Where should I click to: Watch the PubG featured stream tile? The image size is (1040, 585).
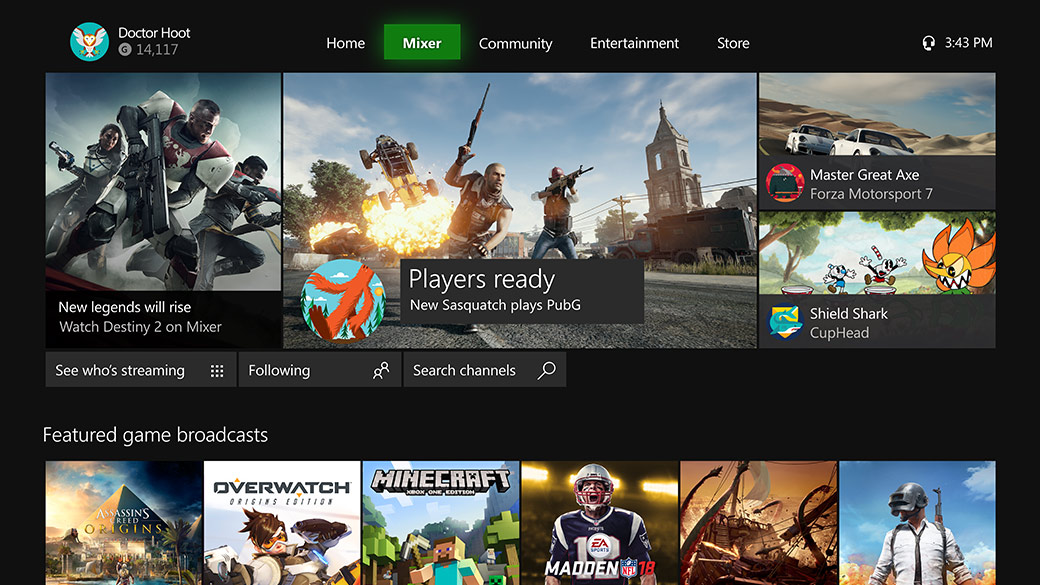click(519, 210)
